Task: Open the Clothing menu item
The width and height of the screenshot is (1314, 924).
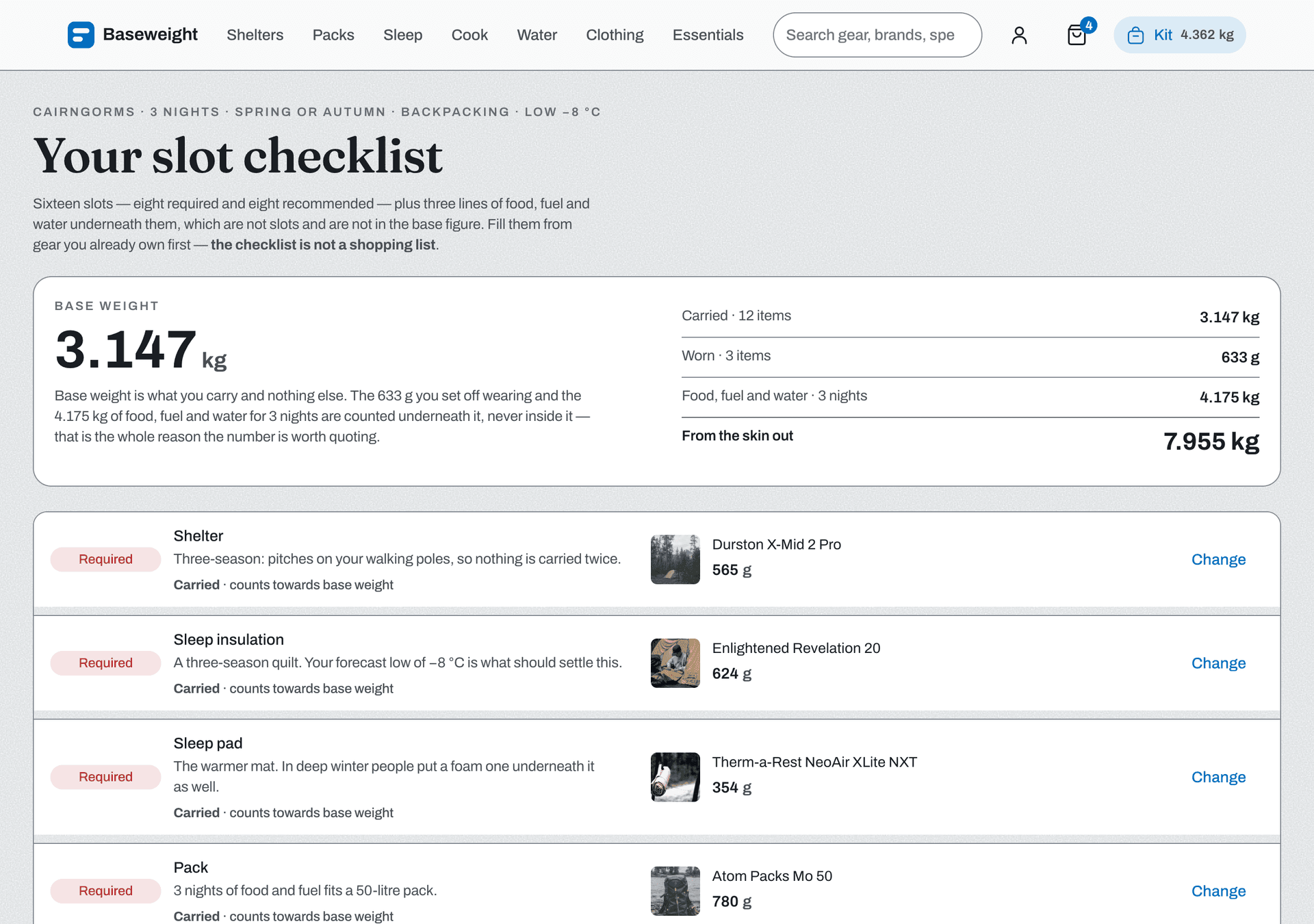Action: pyautogui.click(x=615, y=35)
